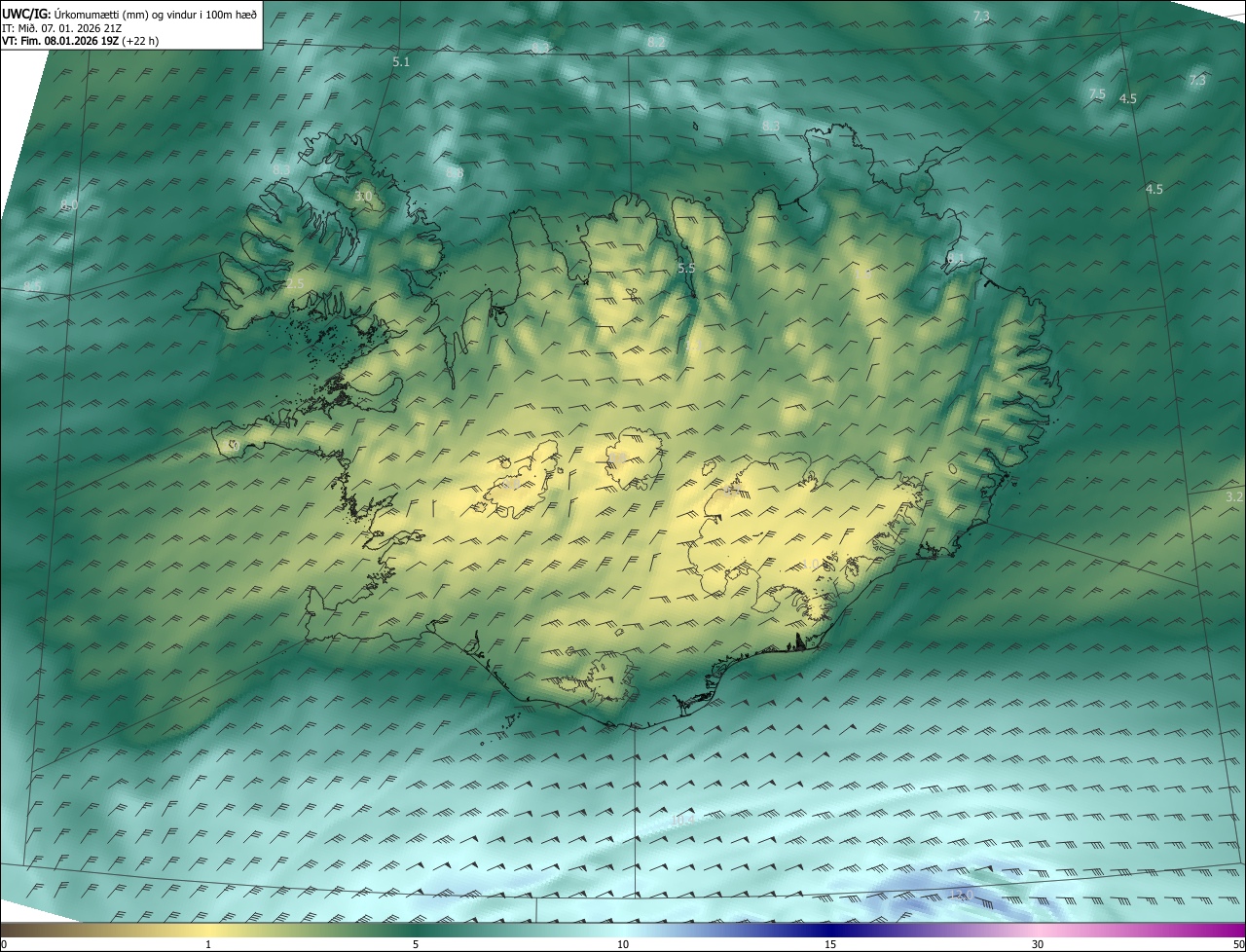Click the color scale tick label 30
Viewport: 1246px width, 952px height.
coord(1038,944)
